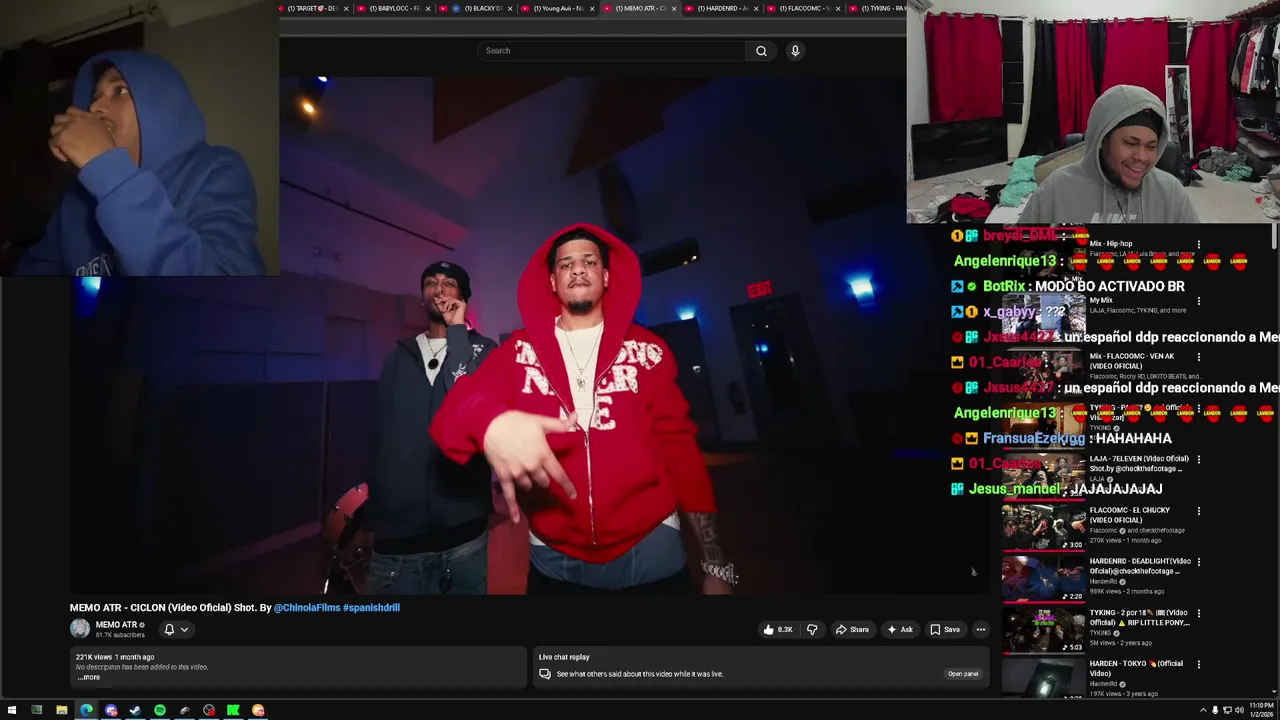Screen dimensions: 1280x720
Task: Switch to the Young Avii browser tab
Action: tap(557, 8)
